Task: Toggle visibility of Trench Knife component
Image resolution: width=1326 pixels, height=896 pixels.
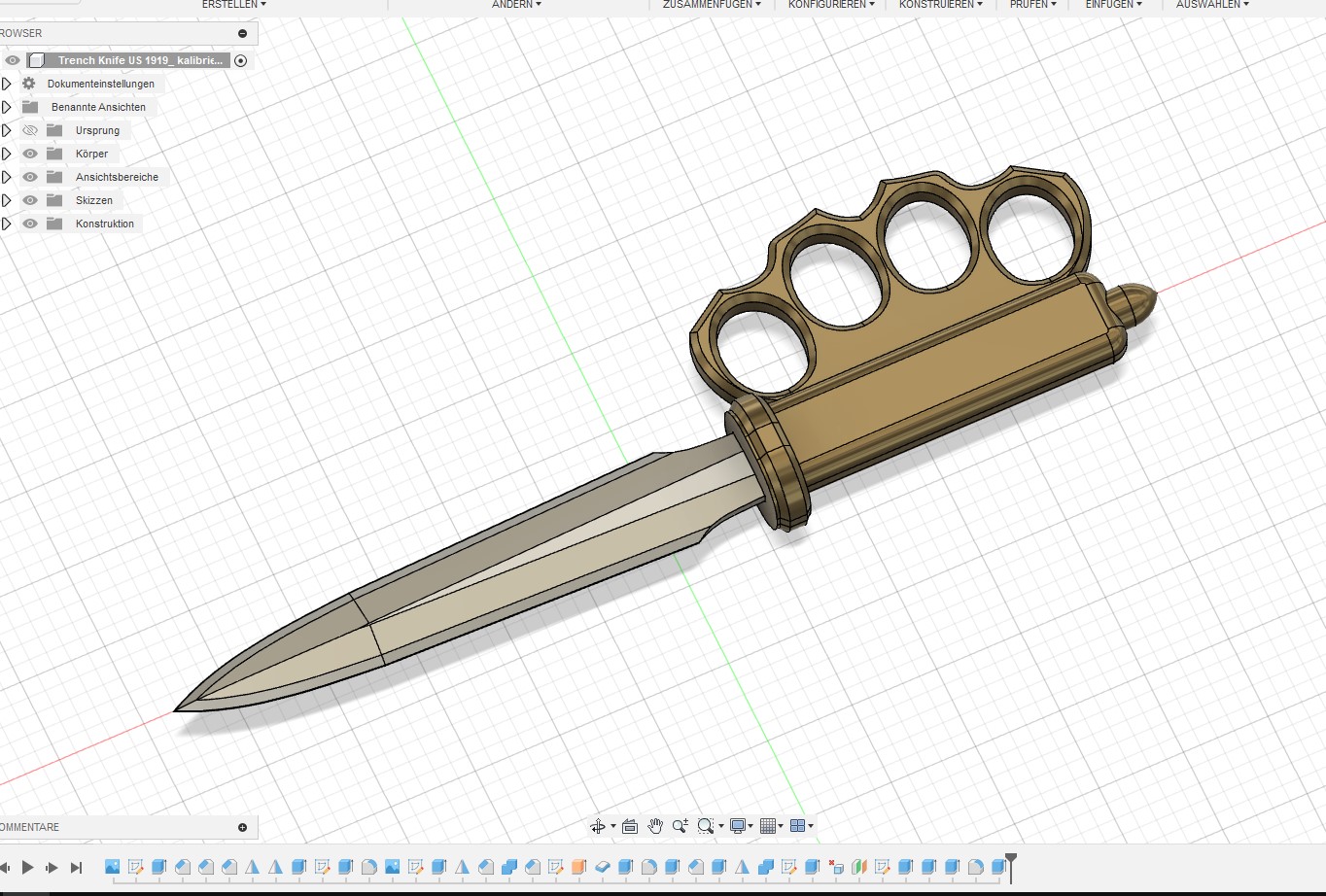Action: pyautogui.click(x=12, y=60)
